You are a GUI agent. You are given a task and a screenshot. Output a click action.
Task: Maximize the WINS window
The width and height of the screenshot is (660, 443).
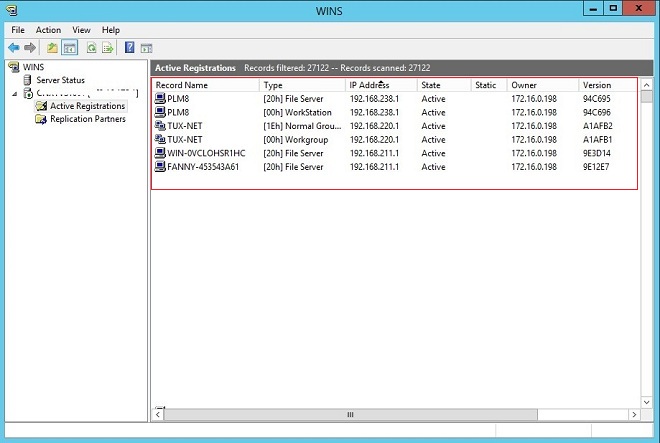pyautogui.click(x=613, y=8)
